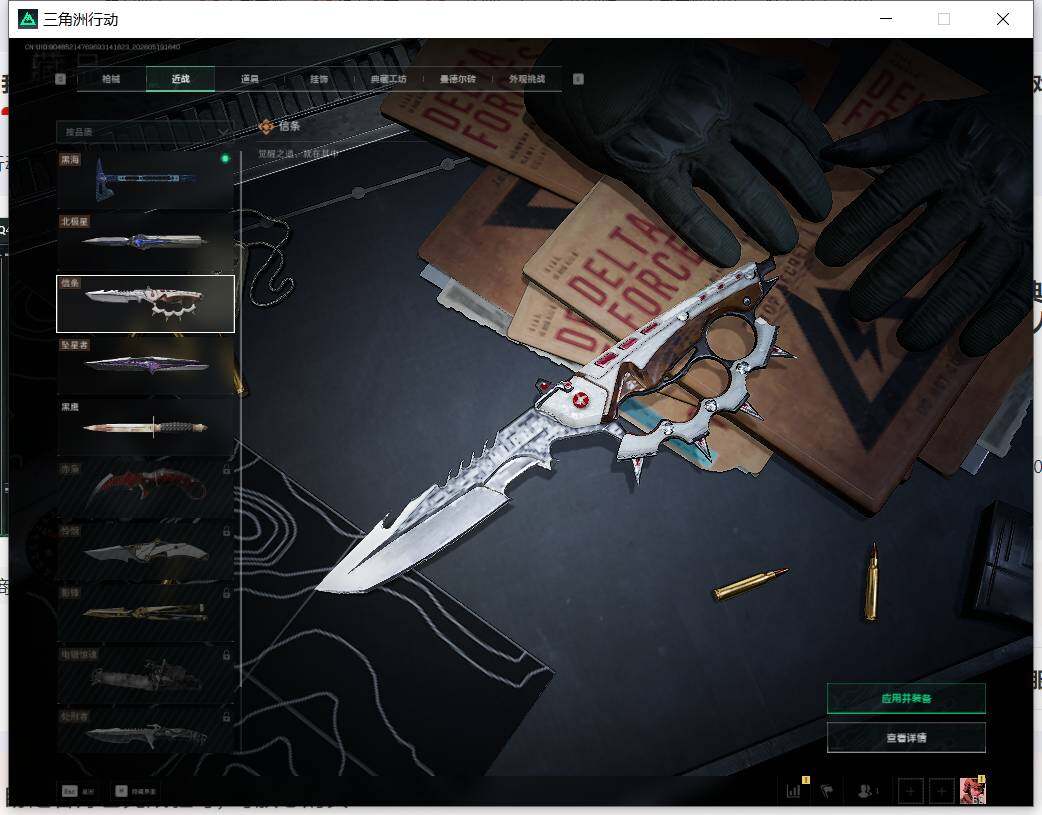The width and height of the screenshot is (1042, 815).
Task: Open the 挂饰 charms tab
Action: coord(319,79)
